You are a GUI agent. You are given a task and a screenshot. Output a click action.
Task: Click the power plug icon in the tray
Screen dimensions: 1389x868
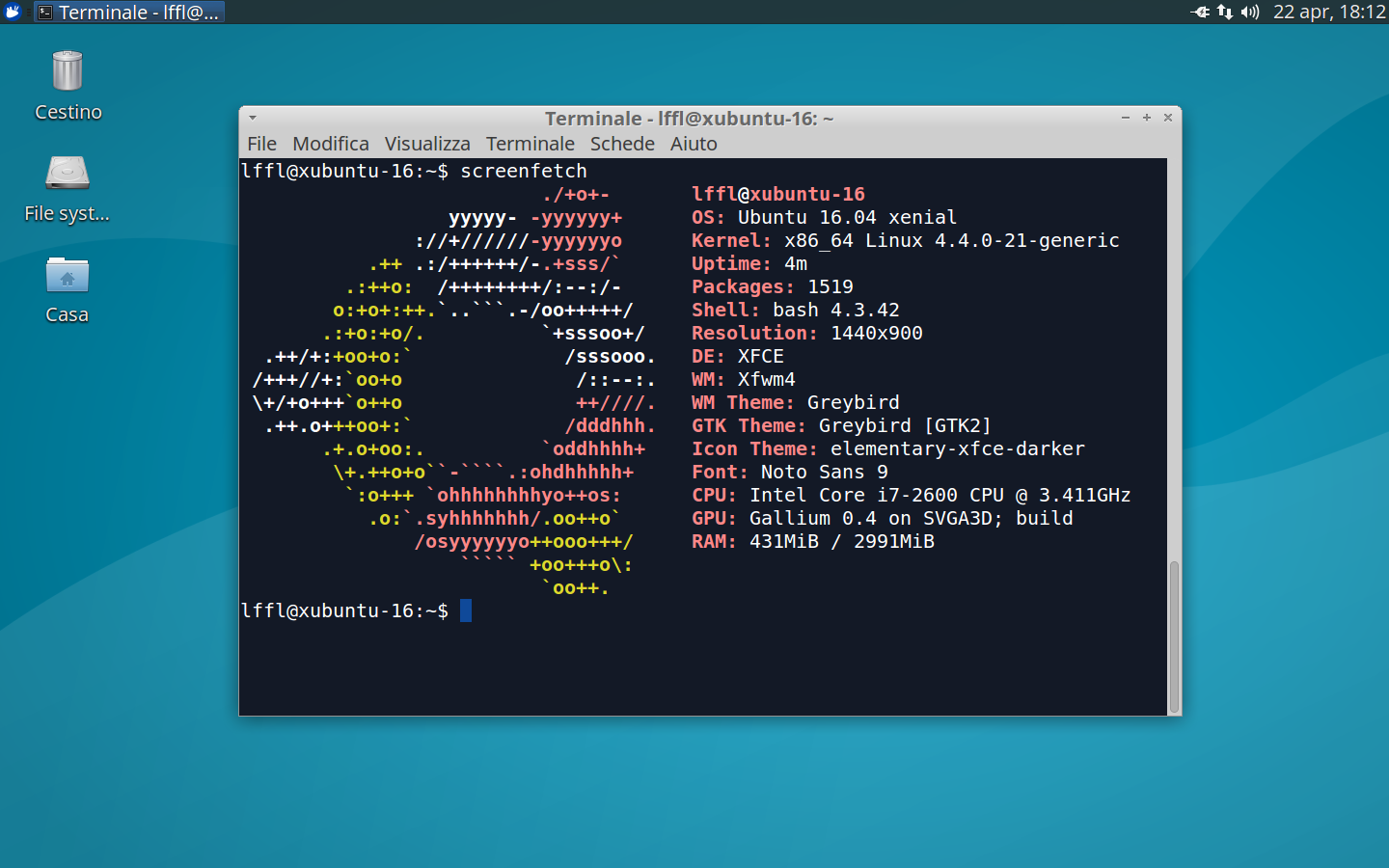pyautogui.click(x=1202, y=12)
